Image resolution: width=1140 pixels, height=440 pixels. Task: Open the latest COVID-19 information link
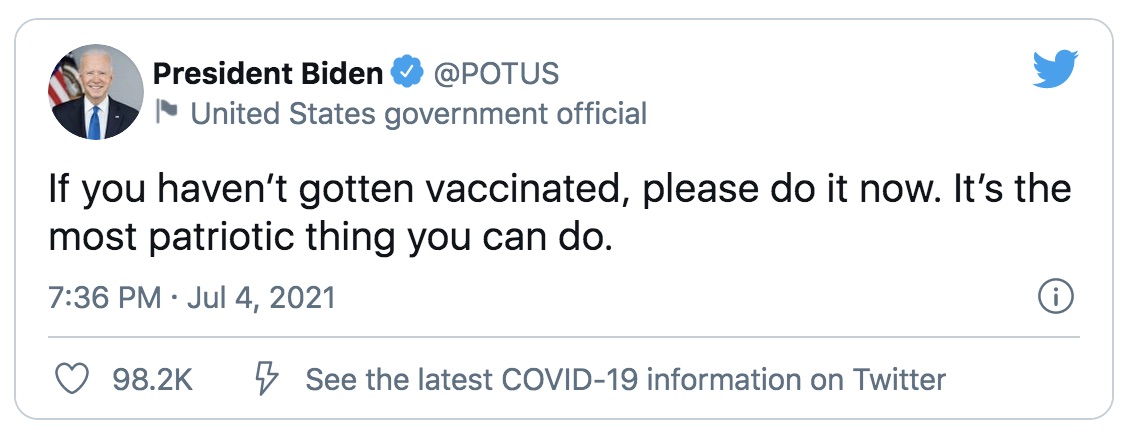click(x=625, y=380)
